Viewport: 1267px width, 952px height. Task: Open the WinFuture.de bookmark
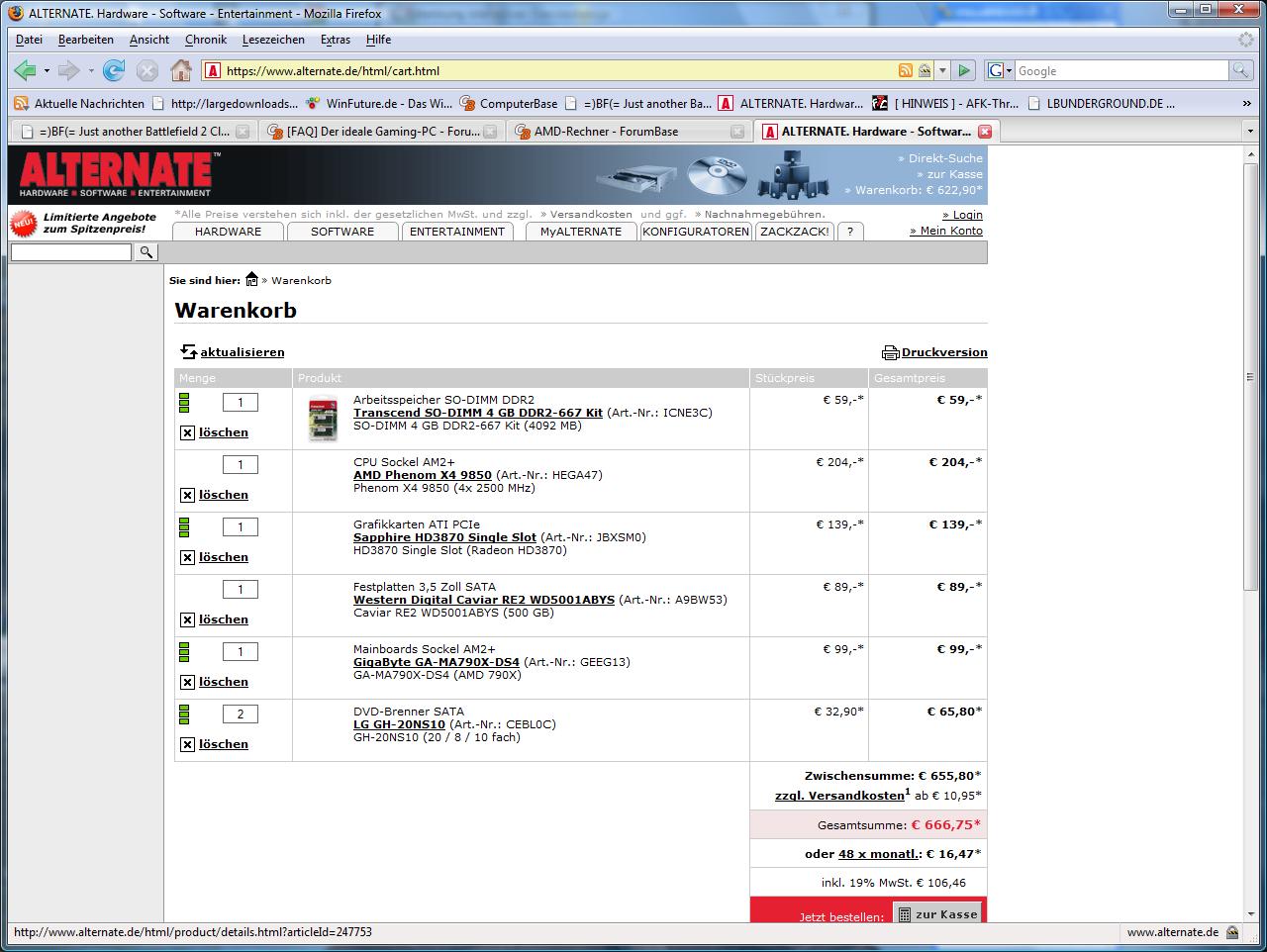pyautogui.click(x=379, y=103)
